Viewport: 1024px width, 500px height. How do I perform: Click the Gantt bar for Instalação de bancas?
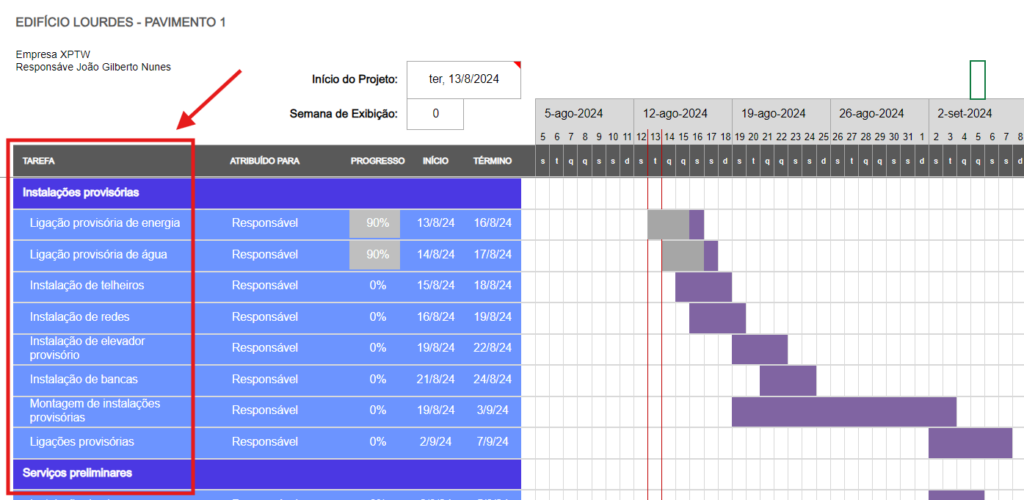tap(788, 381)
